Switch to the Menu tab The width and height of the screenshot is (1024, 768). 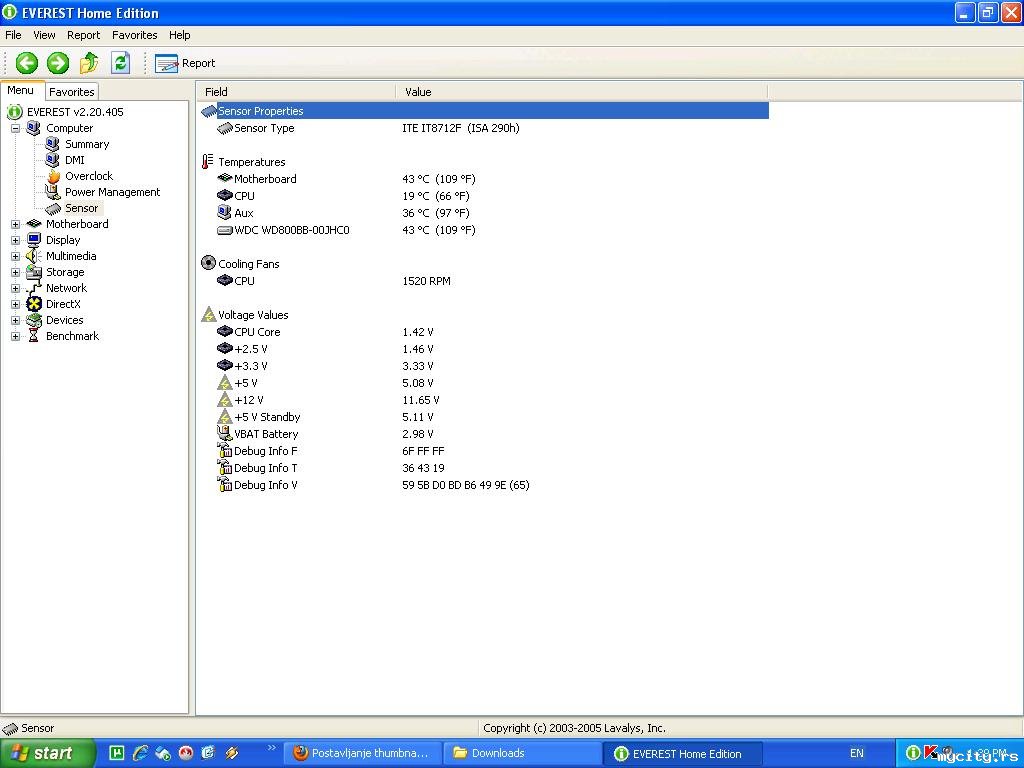21,91
